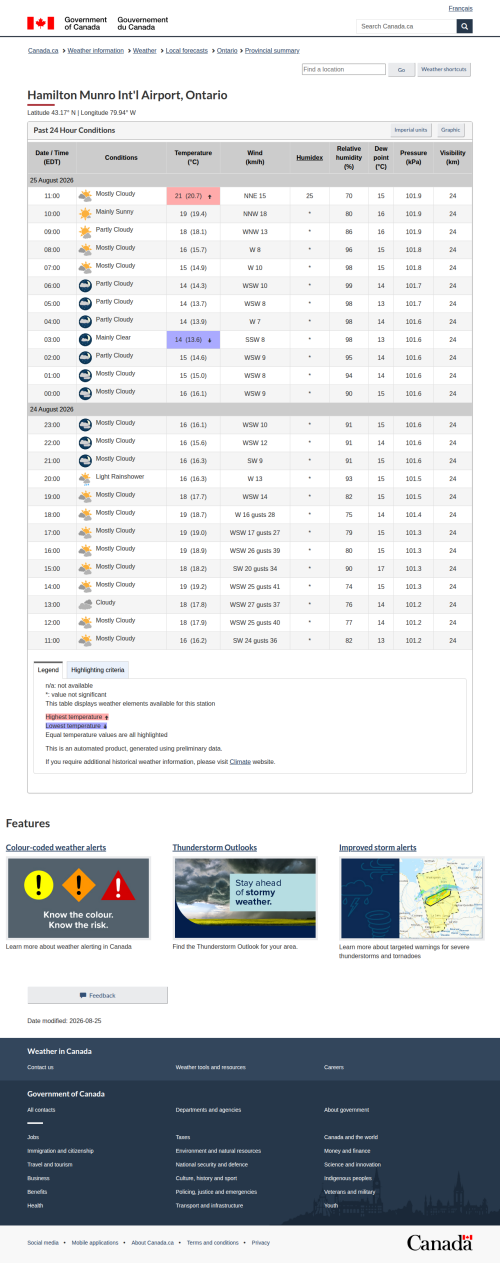This screenshot has height=1263, width=500.
Task: Open the Careers footer link
Action: point(334,1067)
